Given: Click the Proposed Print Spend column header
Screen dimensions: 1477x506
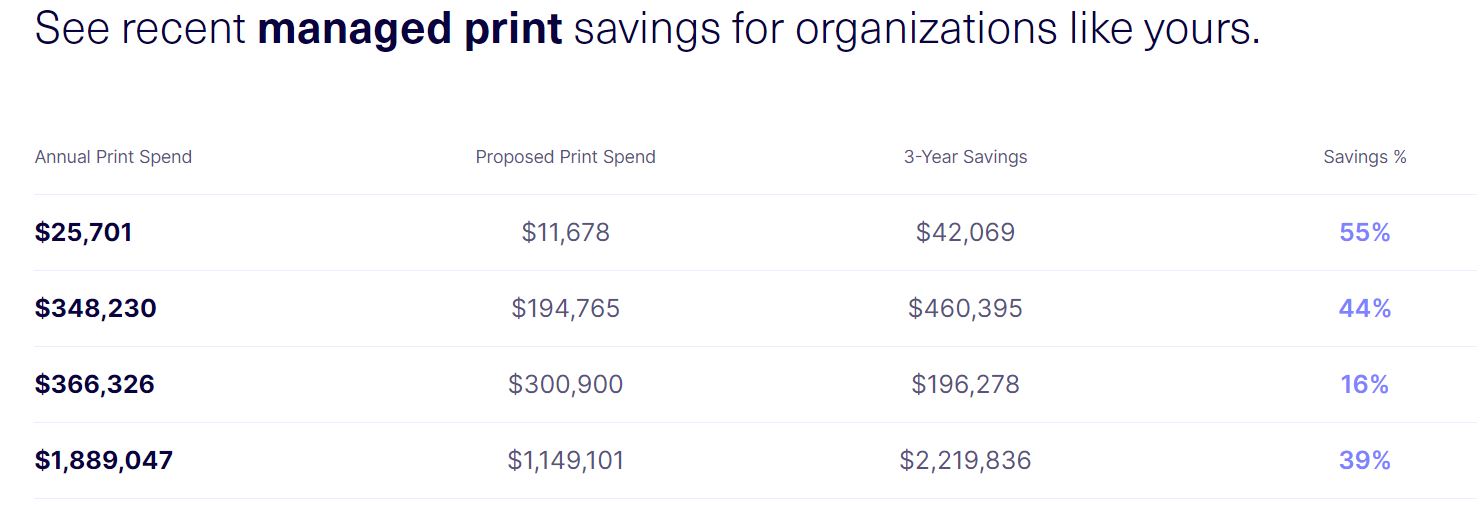Looking at the screenshot, I should tap(566, 157).
